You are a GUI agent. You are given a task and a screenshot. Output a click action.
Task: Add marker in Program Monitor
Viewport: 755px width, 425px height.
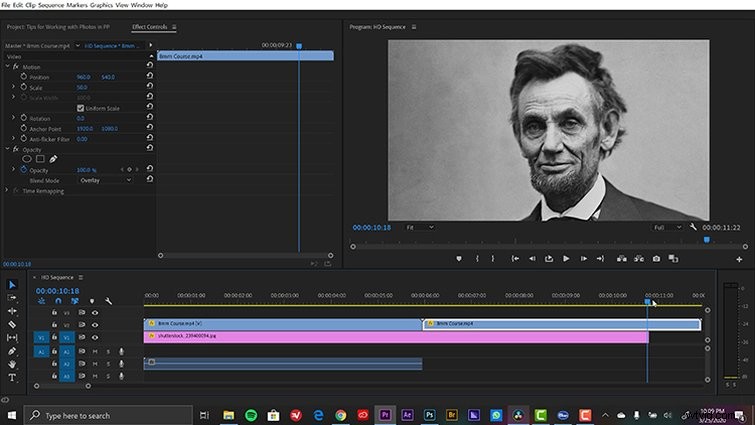(459, 258)
